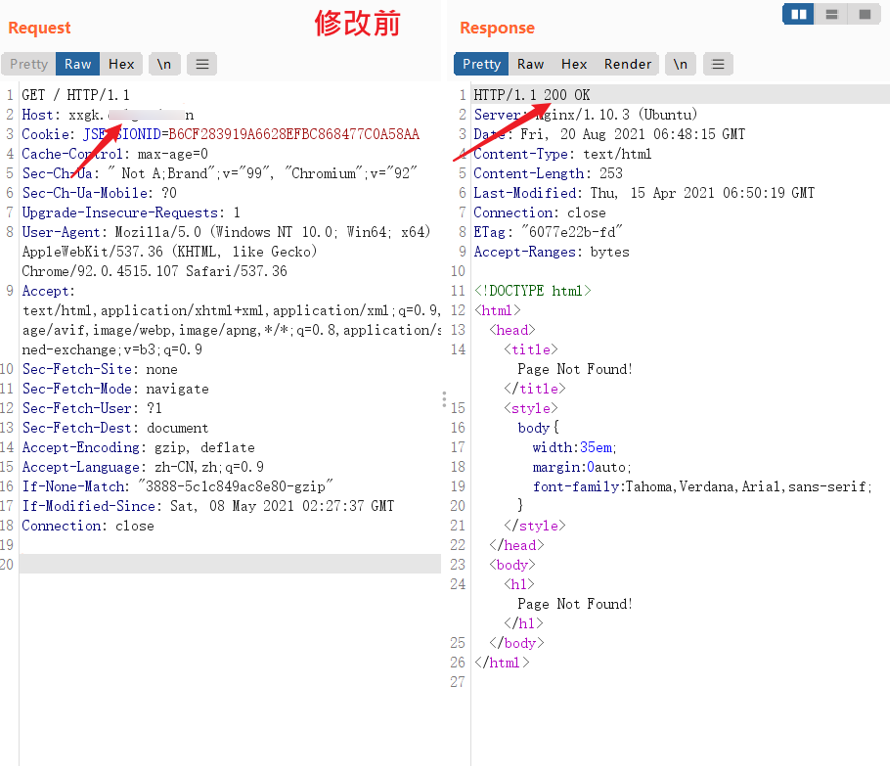
Task: Choose side-by-side split layout icon
Action: (799, 14)
